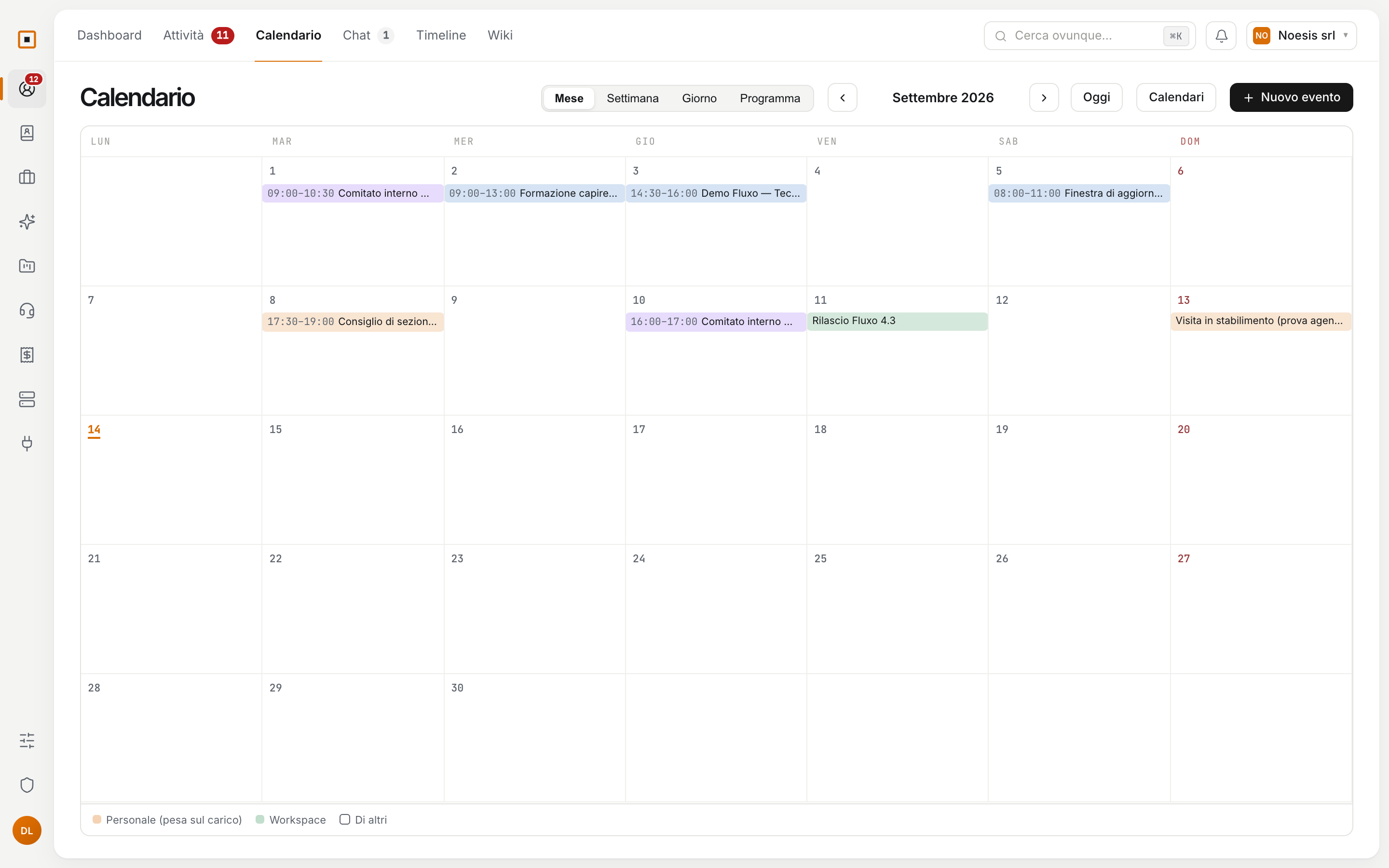The height and width of the screenshot is (868, 1389).
Task: Toggle the Personale calendar legend swatch
Action: (97, 819)
